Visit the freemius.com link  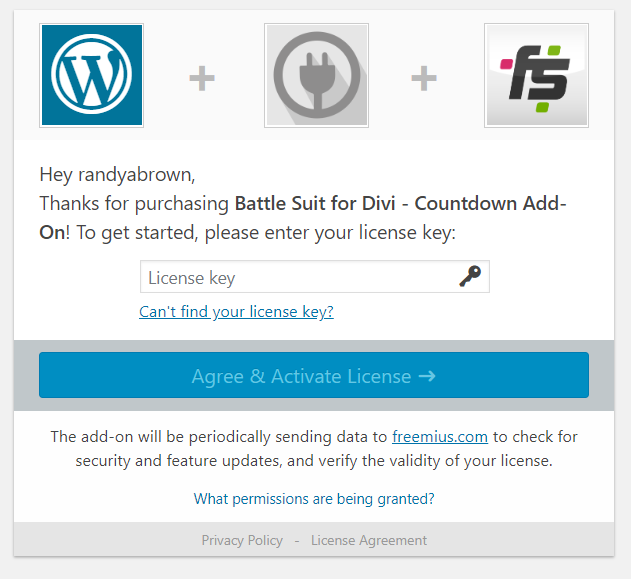(440, 436)
